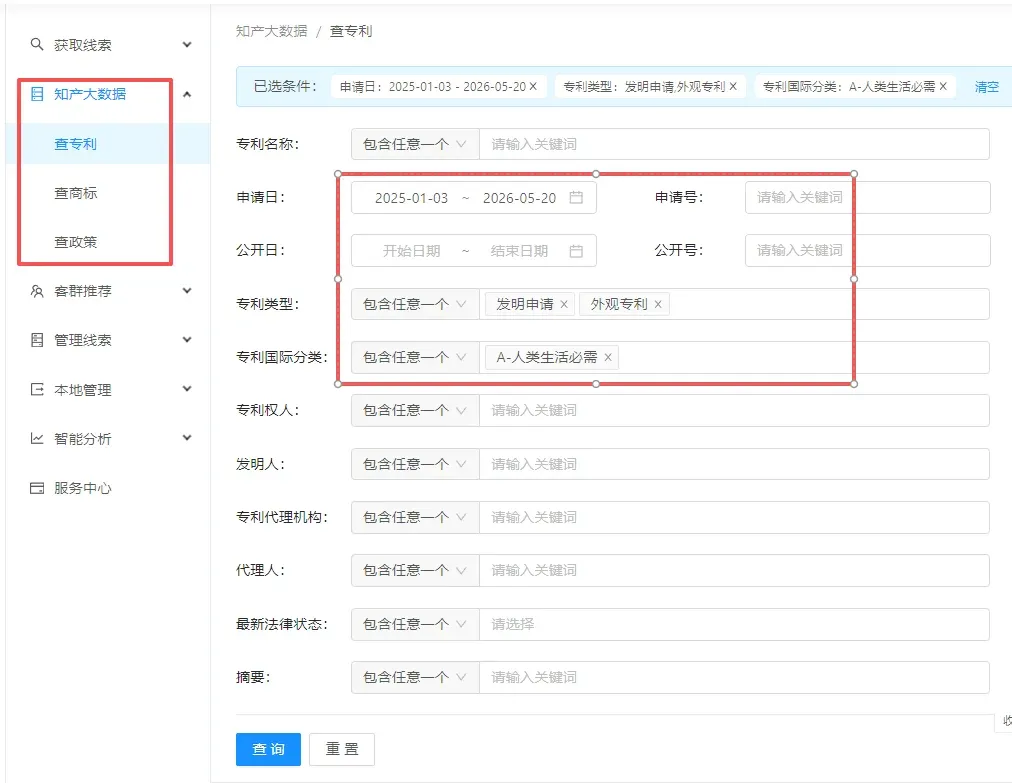Viewport: 1012px width, 783px height.
Task: Click the 专利名称 keyword input
Action: (x=734, y=144)
